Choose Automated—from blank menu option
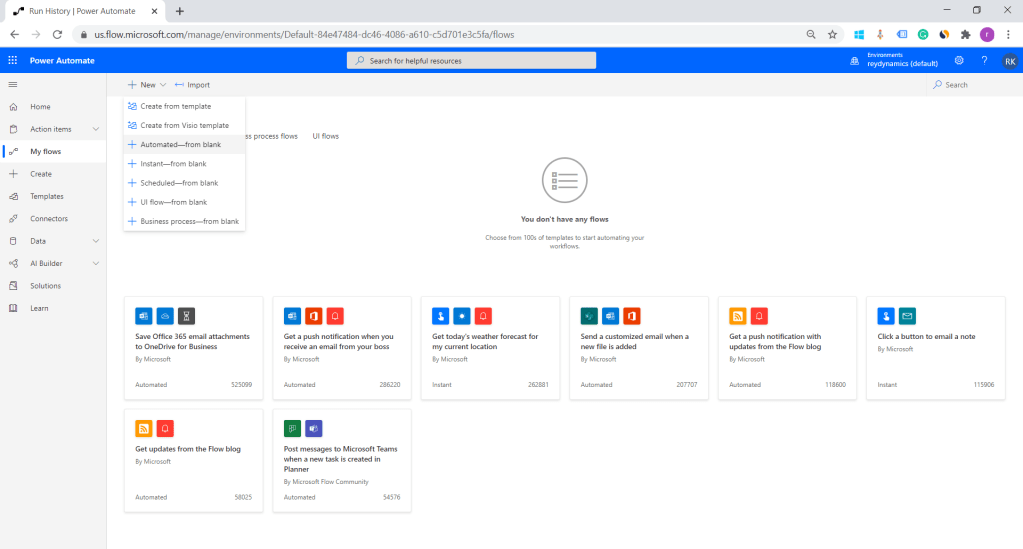This screenshot has height=549, width=1023. [180, 145]
